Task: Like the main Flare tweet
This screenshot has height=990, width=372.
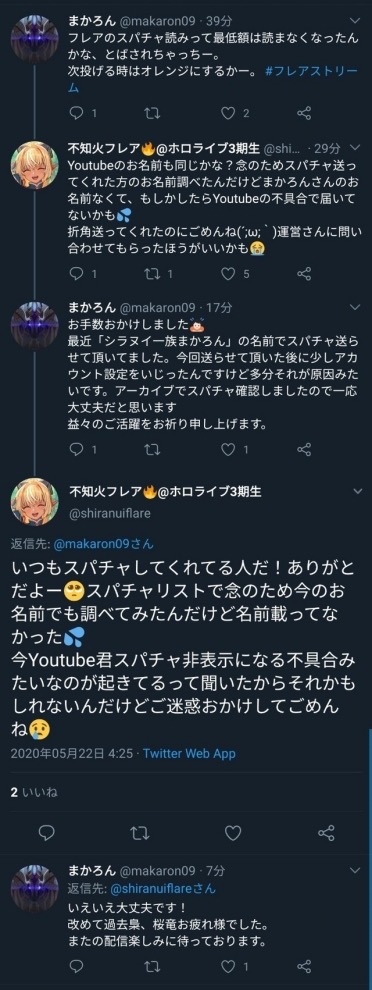Action: click(x=233, y=833)
